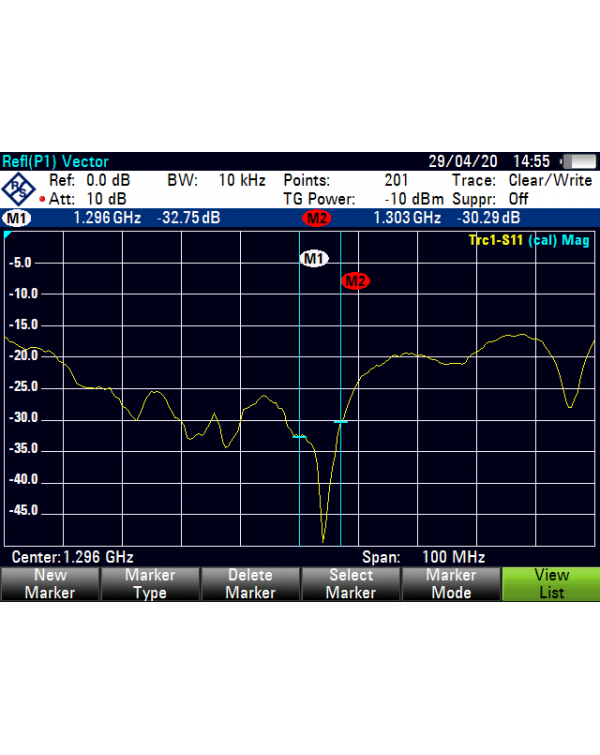Click the M1 badge in marker info bar

(17, 218)
